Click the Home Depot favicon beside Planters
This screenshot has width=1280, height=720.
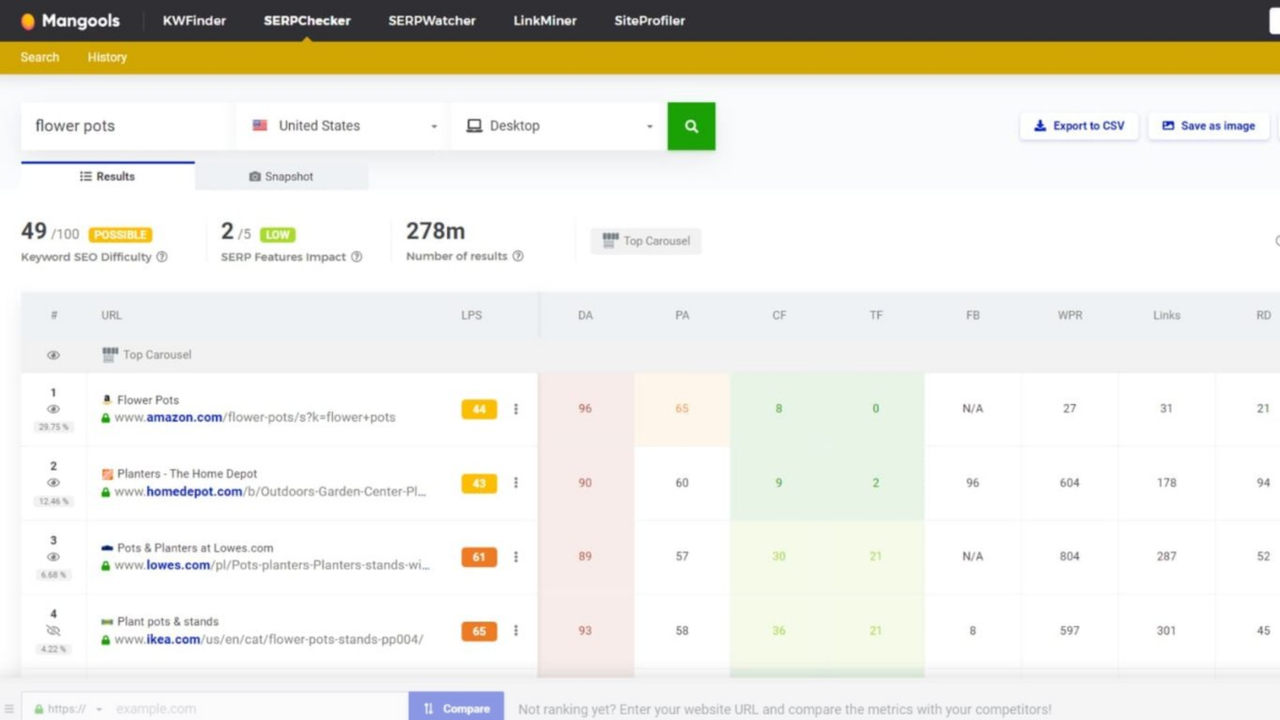[107, 474]
